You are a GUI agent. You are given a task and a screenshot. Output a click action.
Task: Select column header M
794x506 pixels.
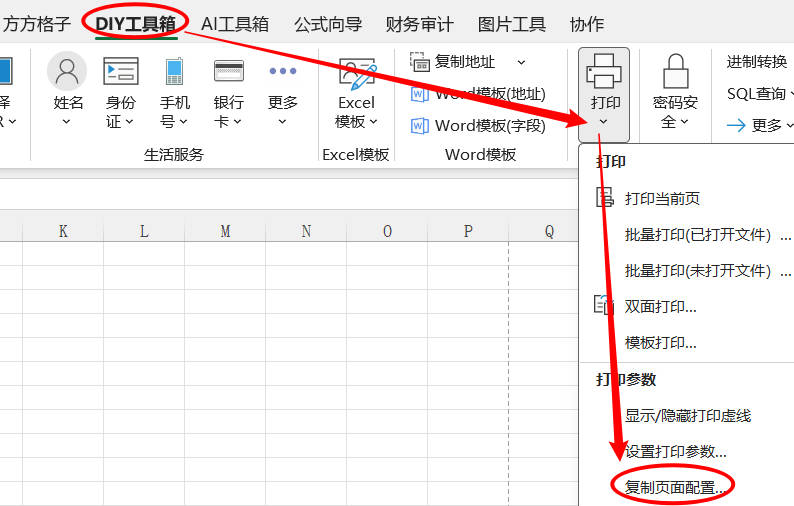coord(225,231)
